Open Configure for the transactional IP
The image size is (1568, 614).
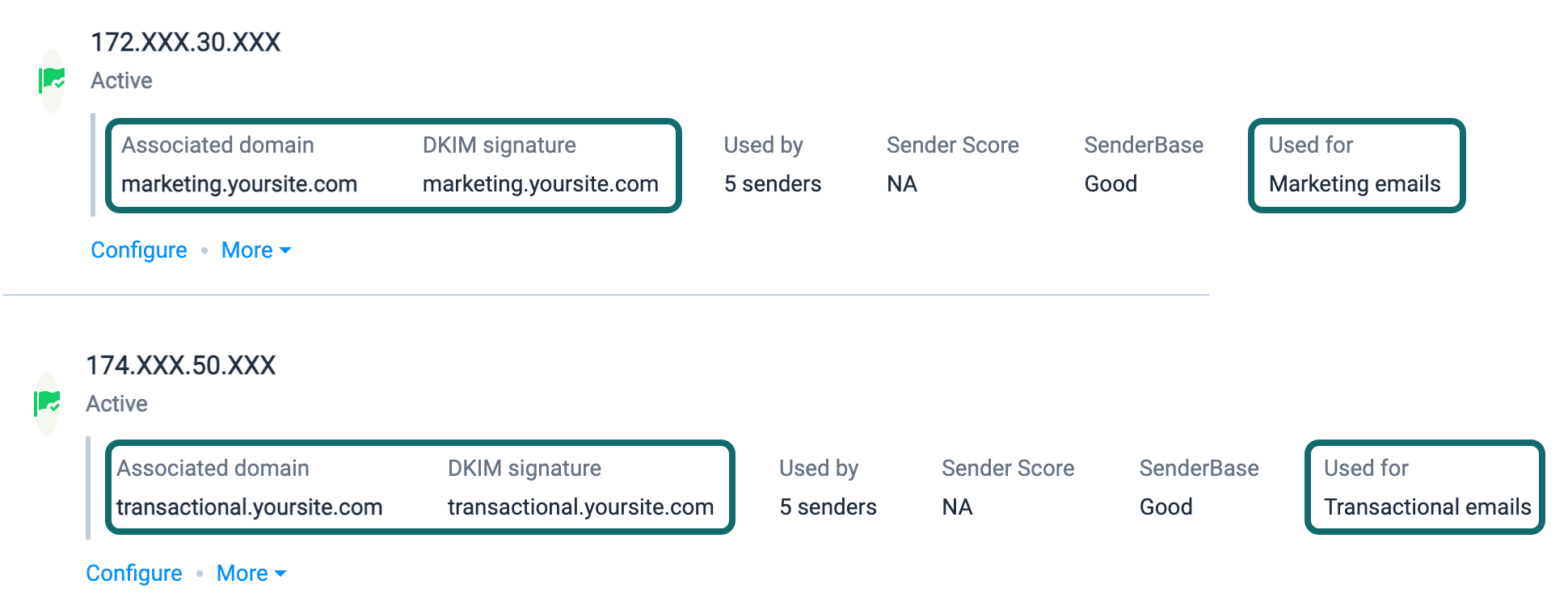(x=134, y=574)
